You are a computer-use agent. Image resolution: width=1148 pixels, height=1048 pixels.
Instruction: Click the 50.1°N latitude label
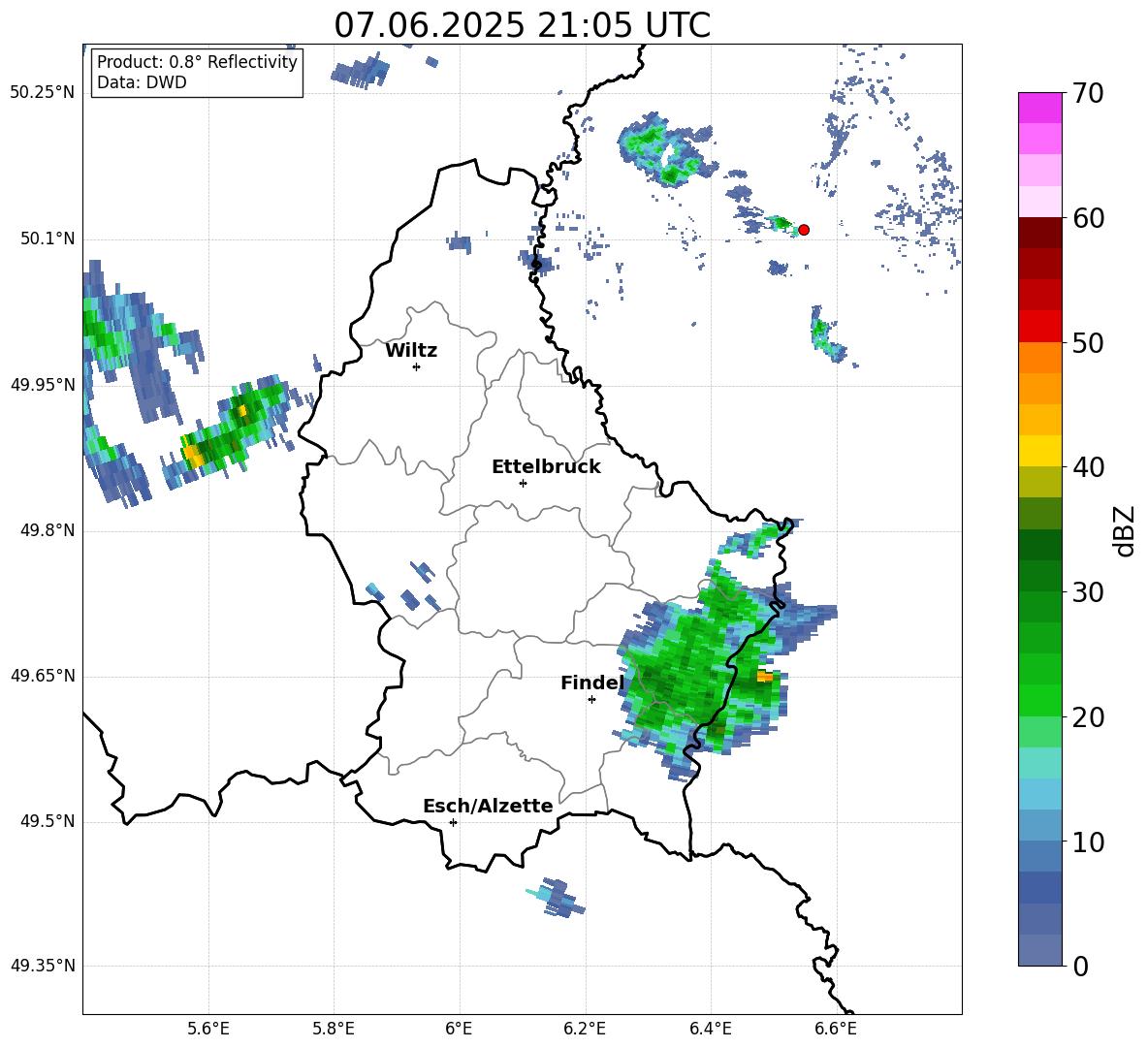click(x=48, y=238)
